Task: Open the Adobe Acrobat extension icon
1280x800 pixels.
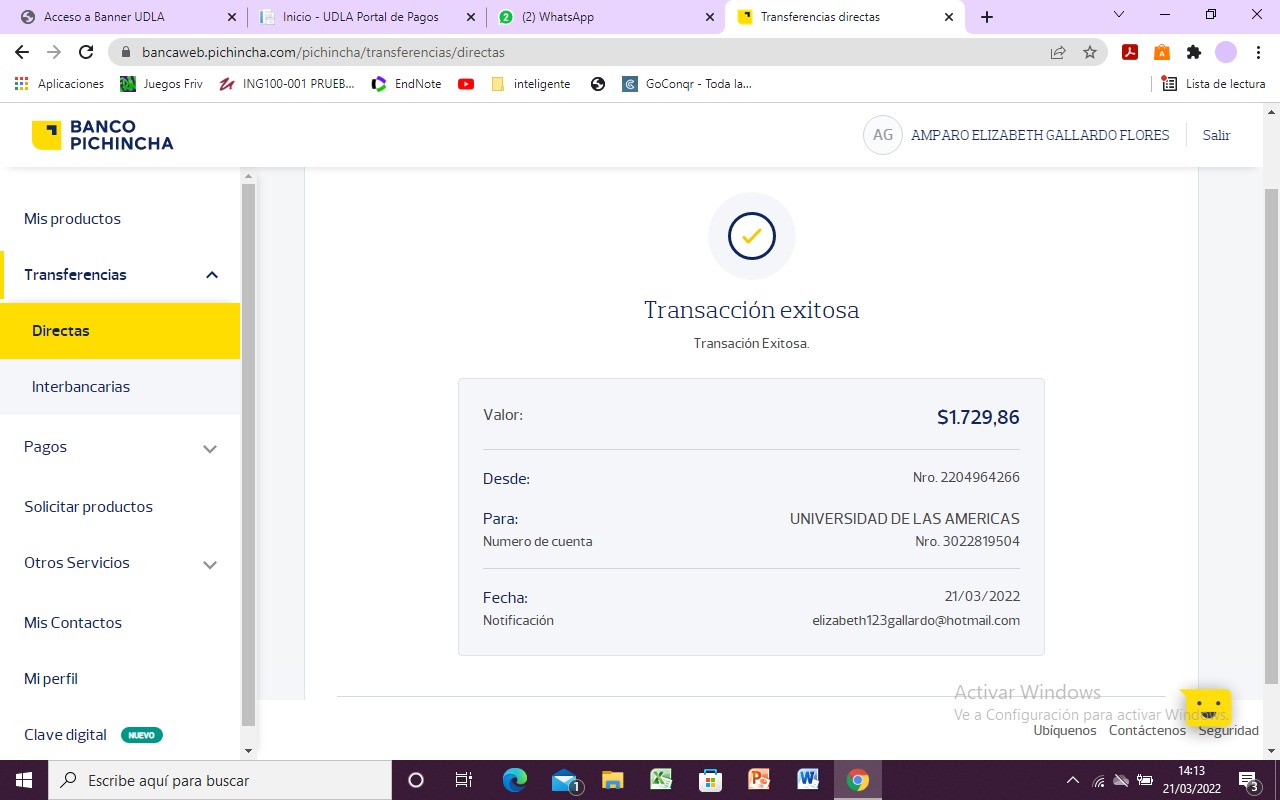Action: tap(1130, 52)
